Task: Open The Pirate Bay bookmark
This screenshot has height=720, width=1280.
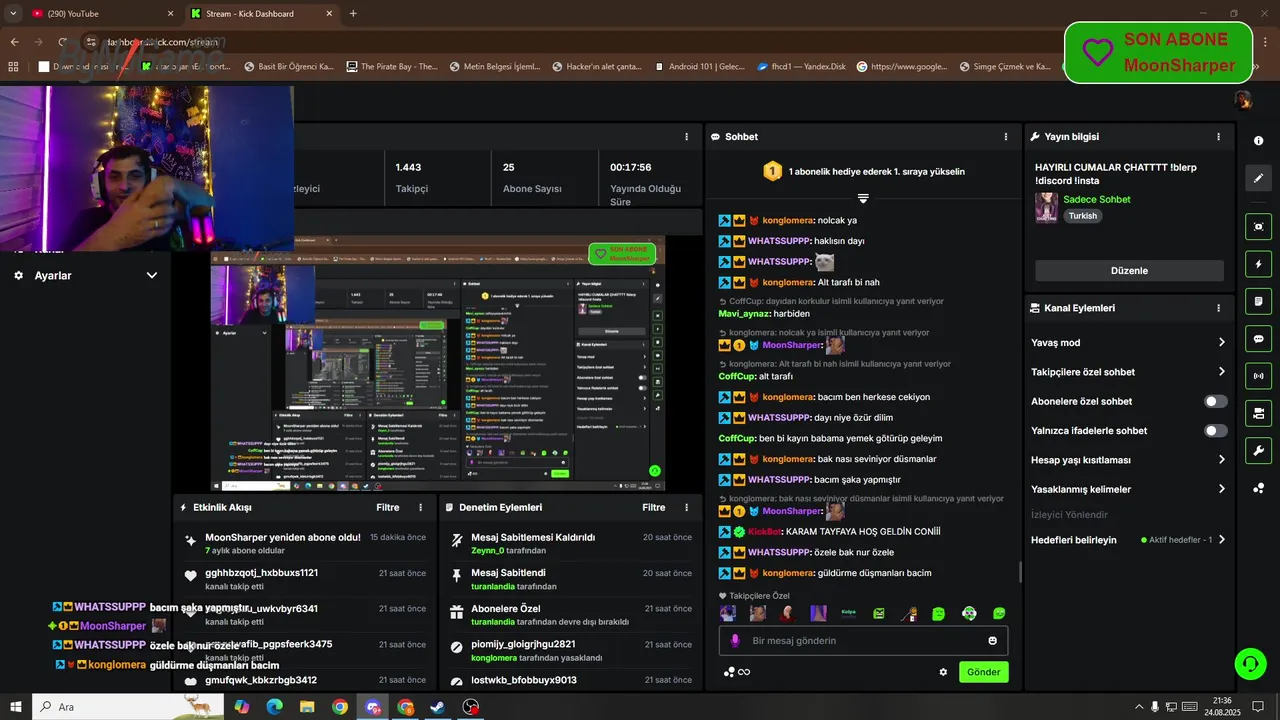Action: (392, 67)
